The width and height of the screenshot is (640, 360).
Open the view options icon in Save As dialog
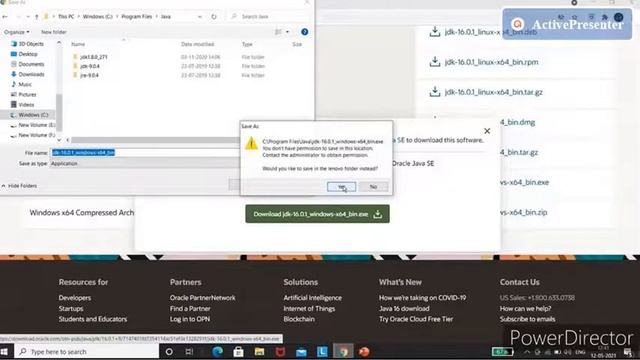pos(278,32)
